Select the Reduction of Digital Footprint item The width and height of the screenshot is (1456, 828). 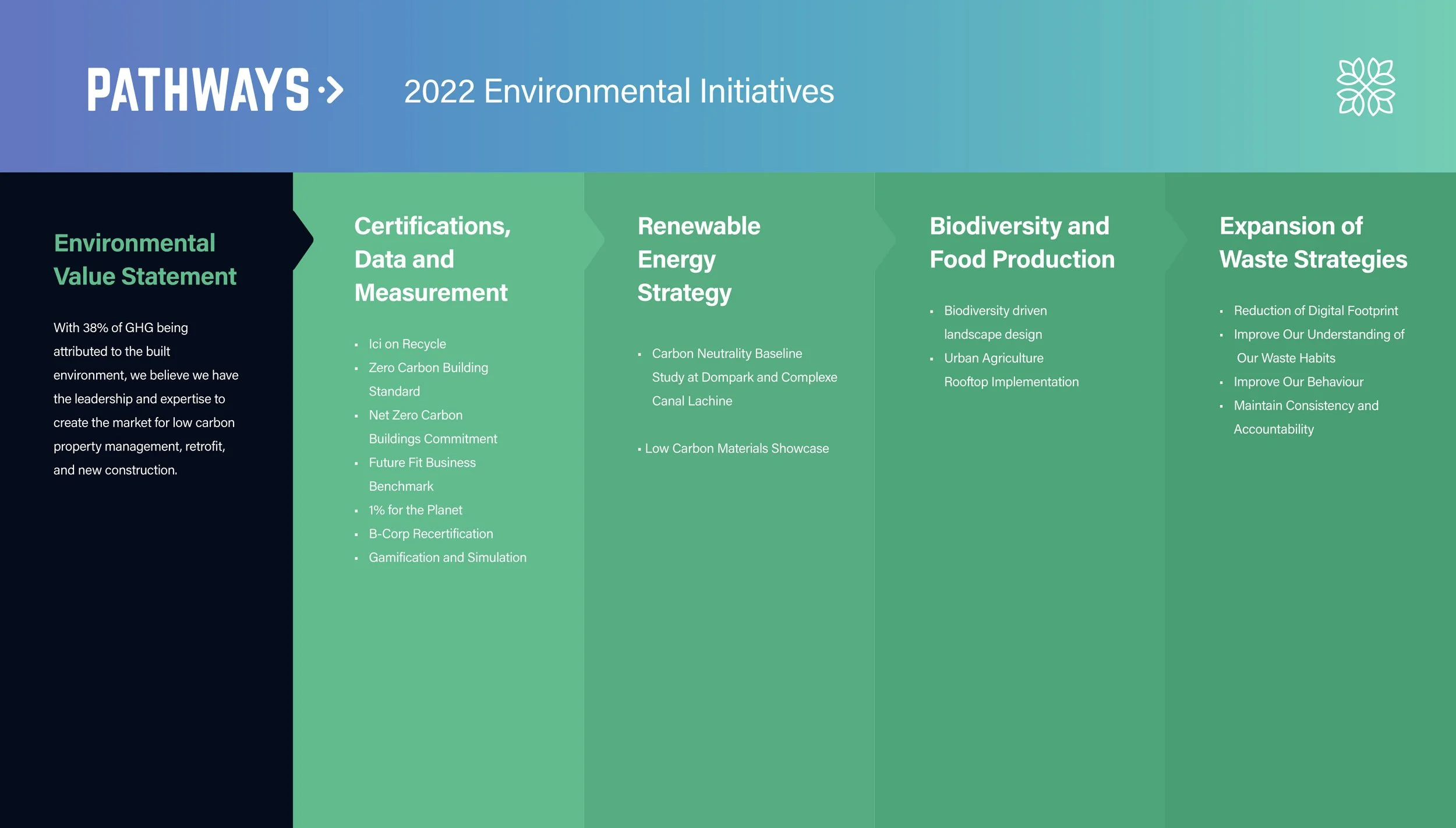pyautogui.click(x=1315, y=311)
